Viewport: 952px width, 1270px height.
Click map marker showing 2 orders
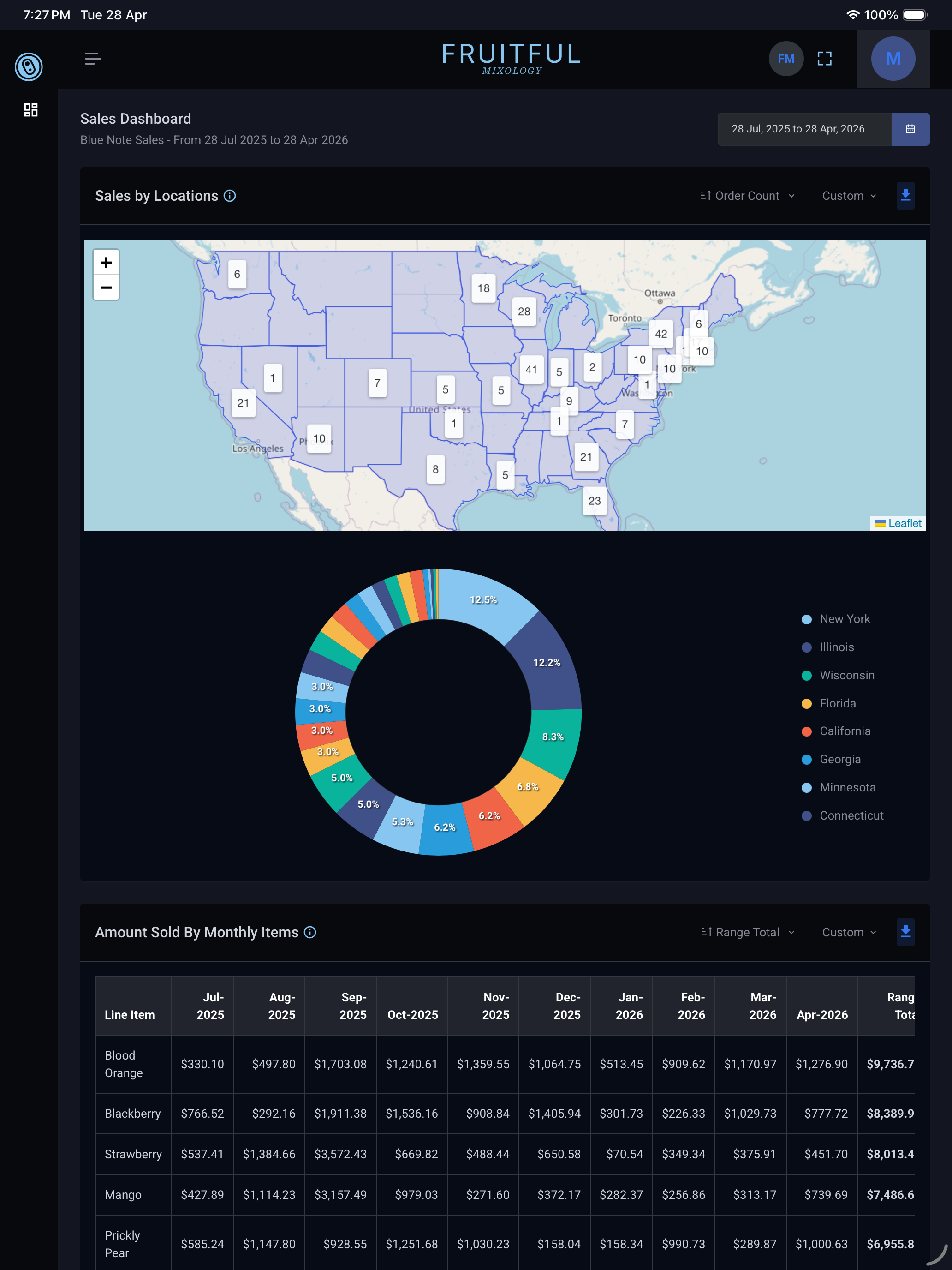592,367
